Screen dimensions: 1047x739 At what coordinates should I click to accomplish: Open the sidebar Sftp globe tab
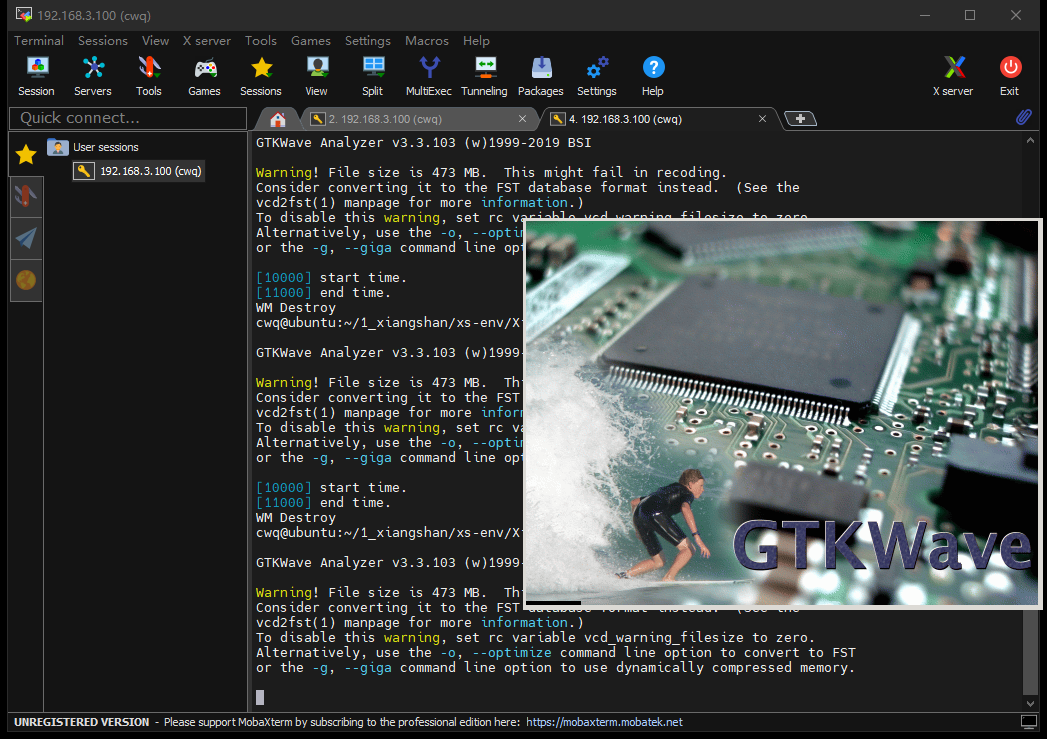pyautogui.click(x=26, y=280)
